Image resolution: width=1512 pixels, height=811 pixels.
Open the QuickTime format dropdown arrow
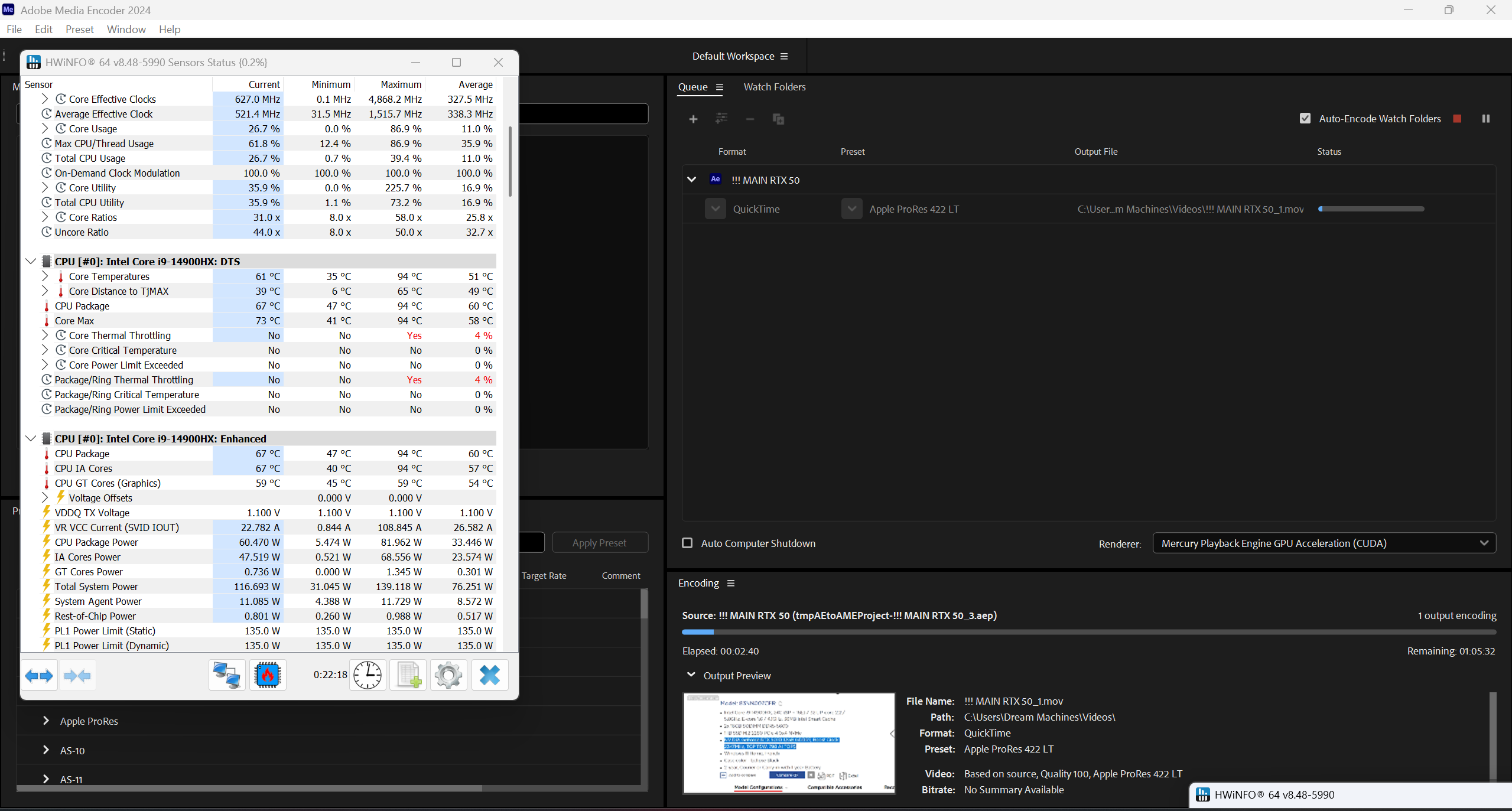pos(716,209)
